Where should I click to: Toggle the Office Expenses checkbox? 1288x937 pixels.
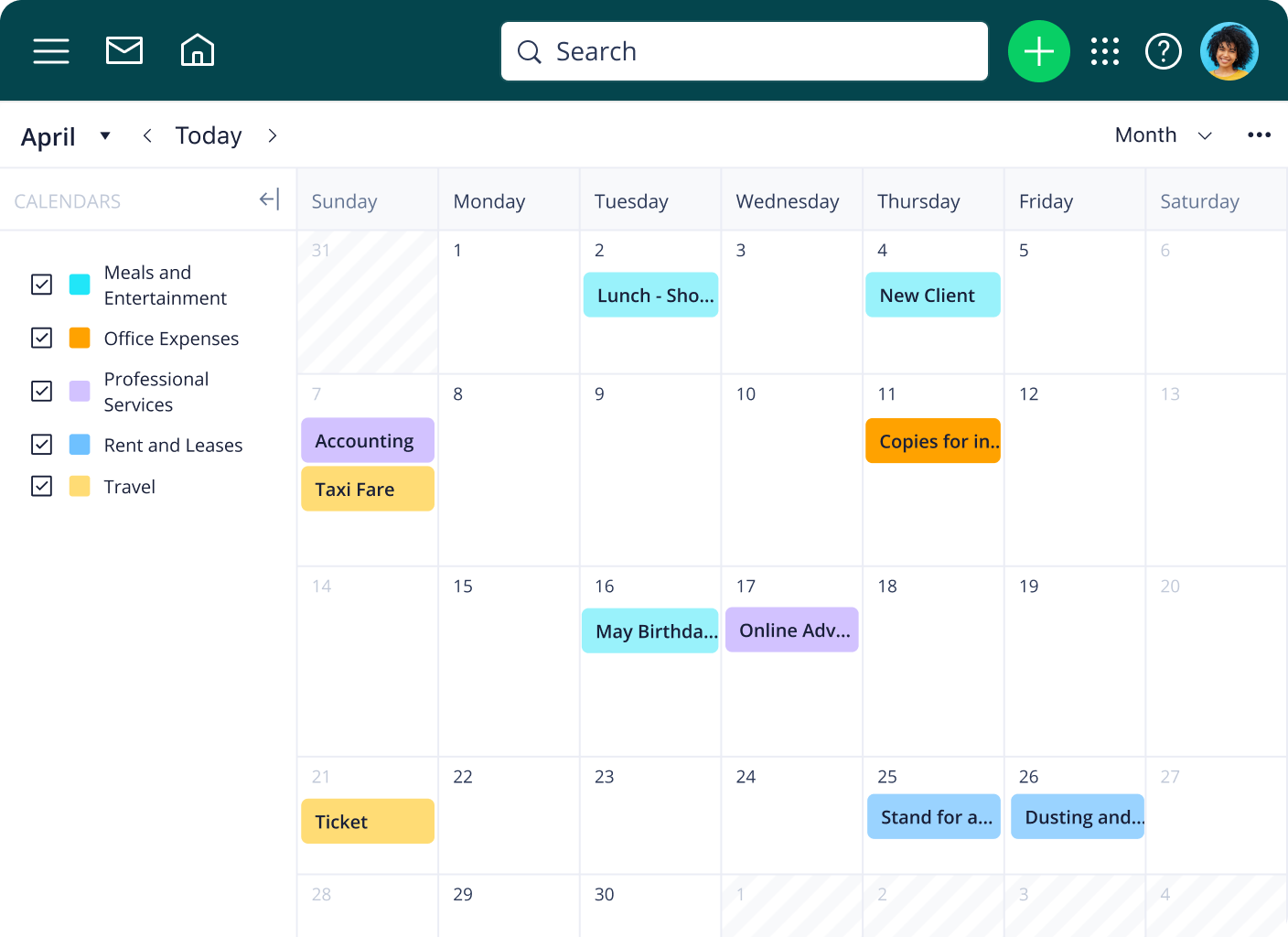click(x=42, y=338)
